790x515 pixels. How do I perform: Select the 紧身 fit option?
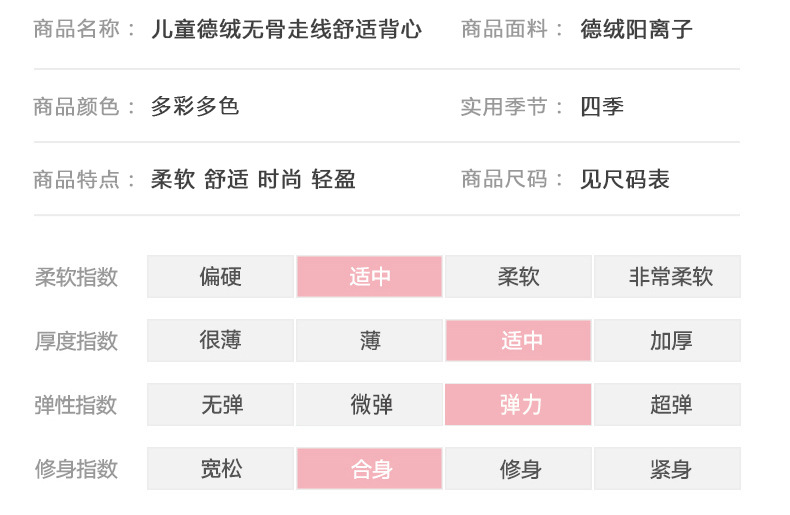pos(667,469)
